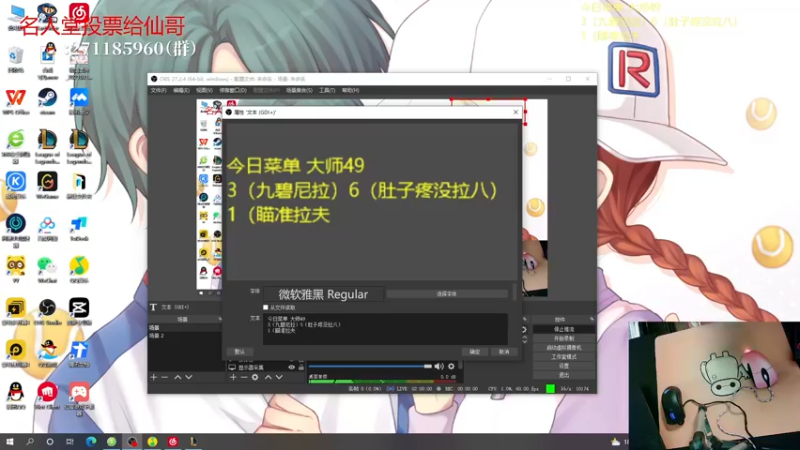Remove the scene with the minus icon
Screen dimensions: 800x450
pyautogui.click(x=164, y=377)
